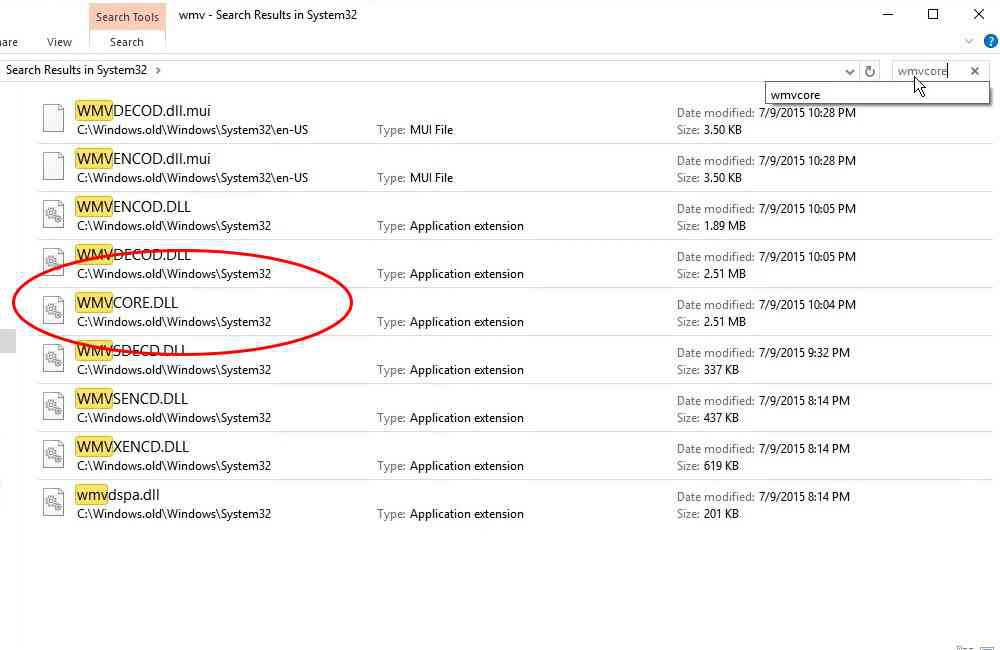Select the WMVENCOD.DLL file name

coord(133,207)
